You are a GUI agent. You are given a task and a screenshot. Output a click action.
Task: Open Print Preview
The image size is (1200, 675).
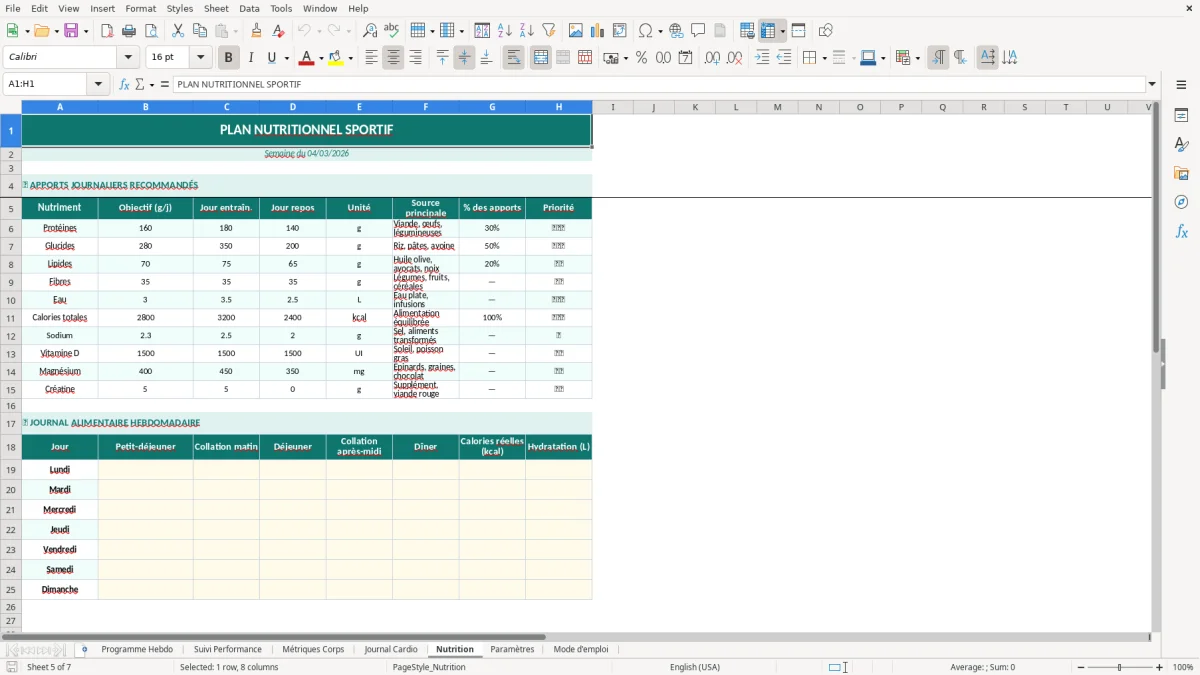click(151, 31)
